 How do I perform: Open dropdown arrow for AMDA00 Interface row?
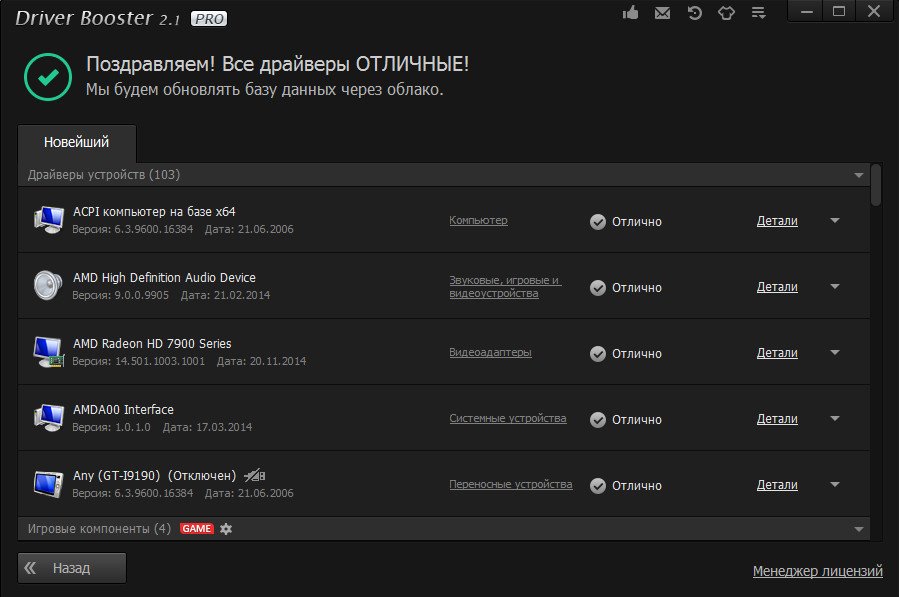coord(835,418)
